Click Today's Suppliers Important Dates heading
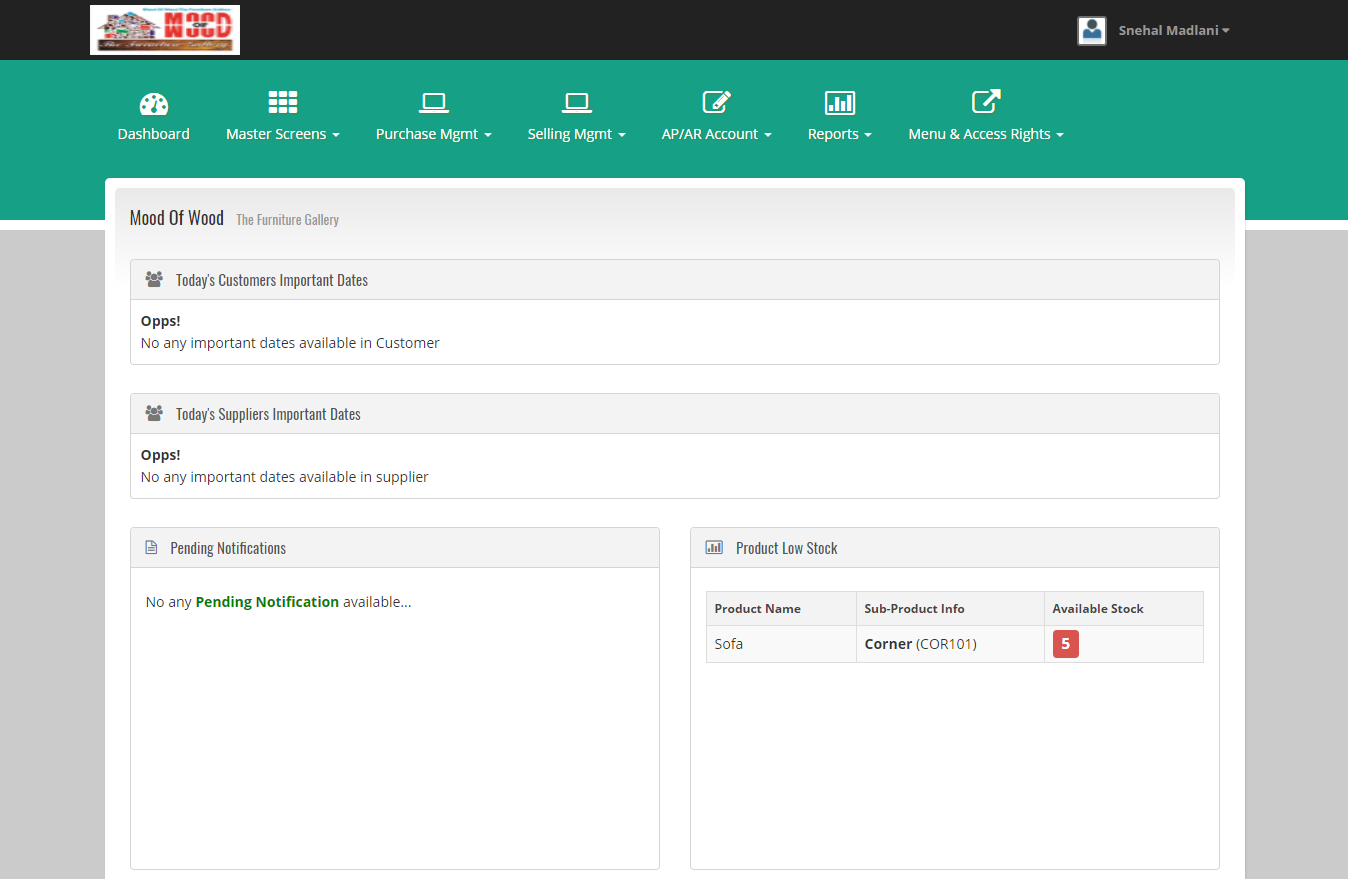 268,414
